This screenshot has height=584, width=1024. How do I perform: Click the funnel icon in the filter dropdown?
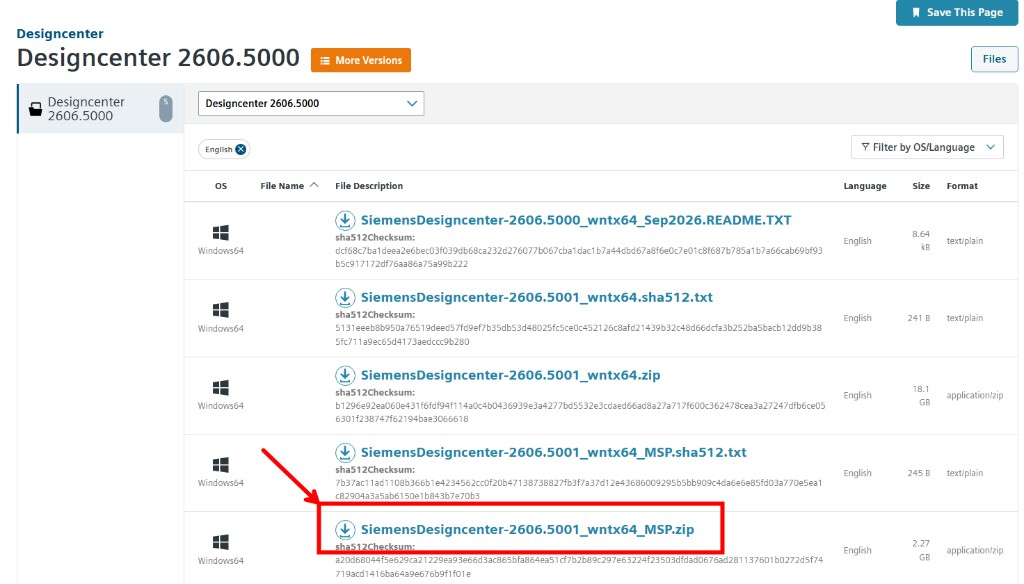coord(865,147)
